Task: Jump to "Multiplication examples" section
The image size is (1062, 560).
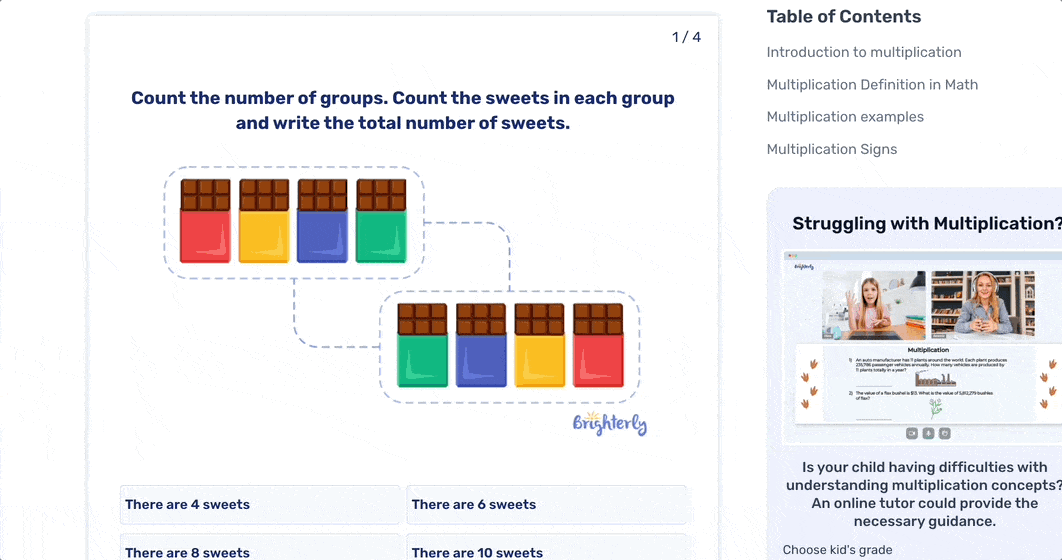Action: coord(845,117)
